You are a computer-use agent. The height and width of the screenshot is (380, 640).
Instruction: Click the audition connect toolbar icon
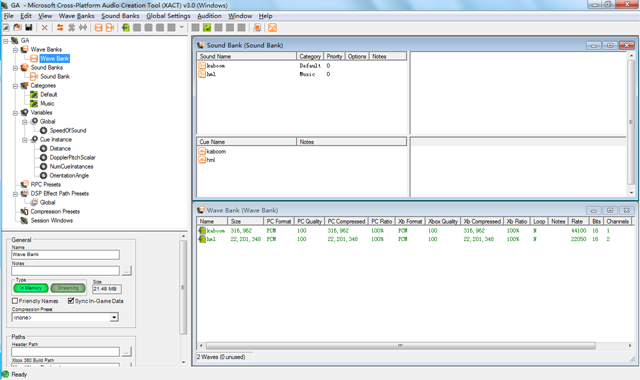[x=257, y=27]
